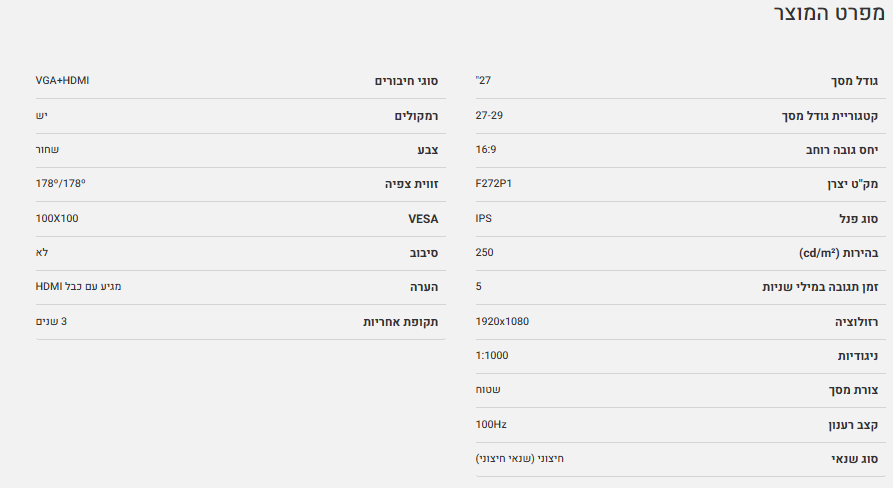Click the 100Hz refresh rate value
Image resolution: width=893 pixels, height=488 pixels.
pyautogui.click(x=491, y=424)
